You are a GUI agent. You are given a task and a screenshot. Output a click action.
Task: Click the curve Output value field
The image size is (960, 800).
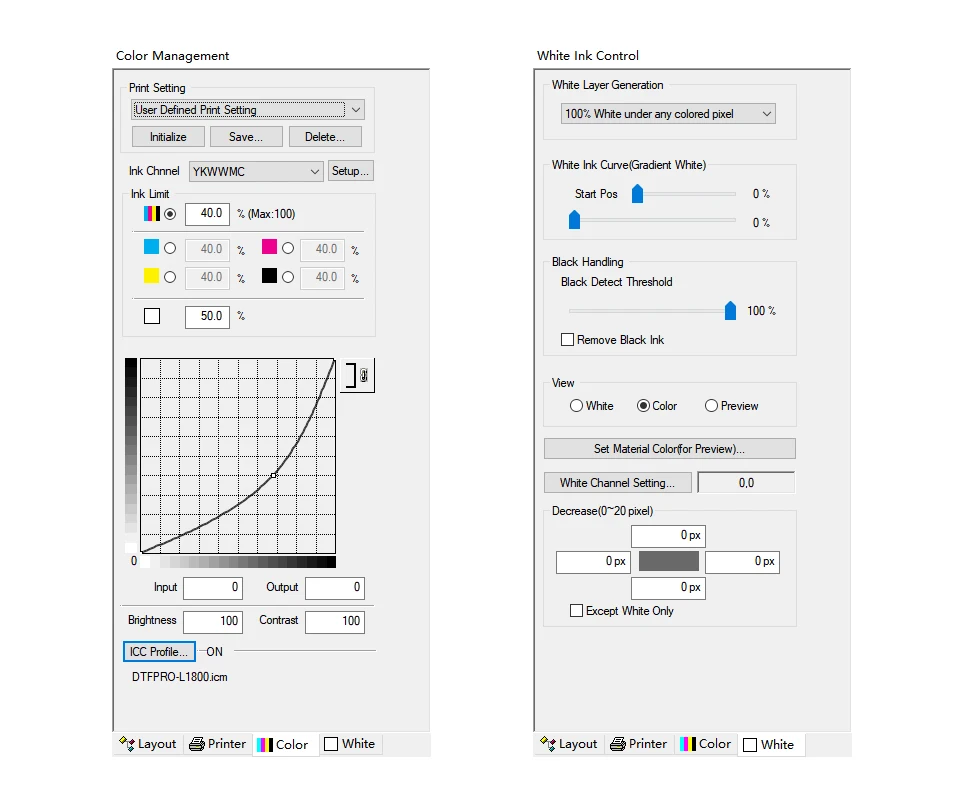335,588
